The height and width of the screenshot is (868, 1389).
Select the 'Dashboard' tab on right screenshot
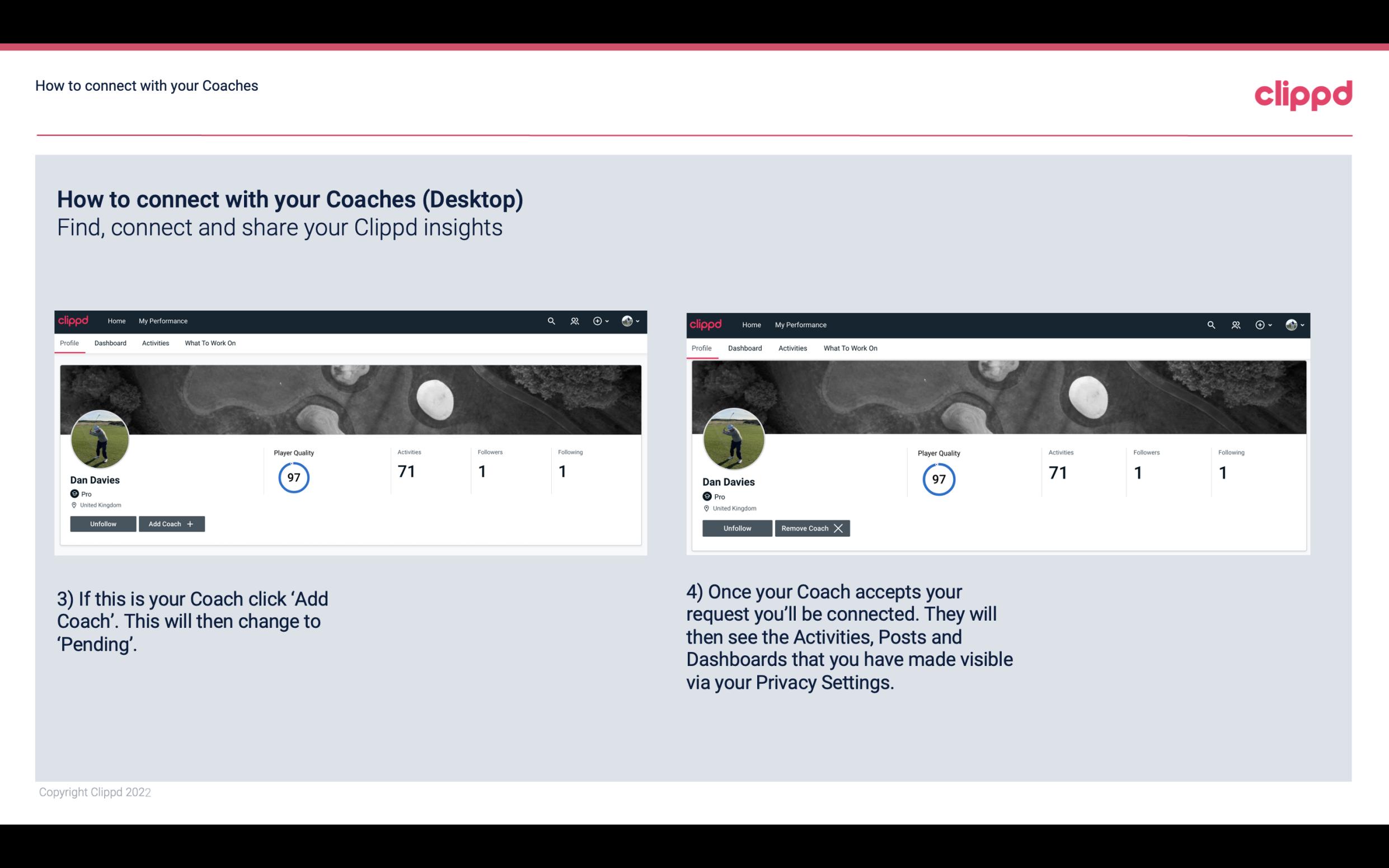coord(745,347)
